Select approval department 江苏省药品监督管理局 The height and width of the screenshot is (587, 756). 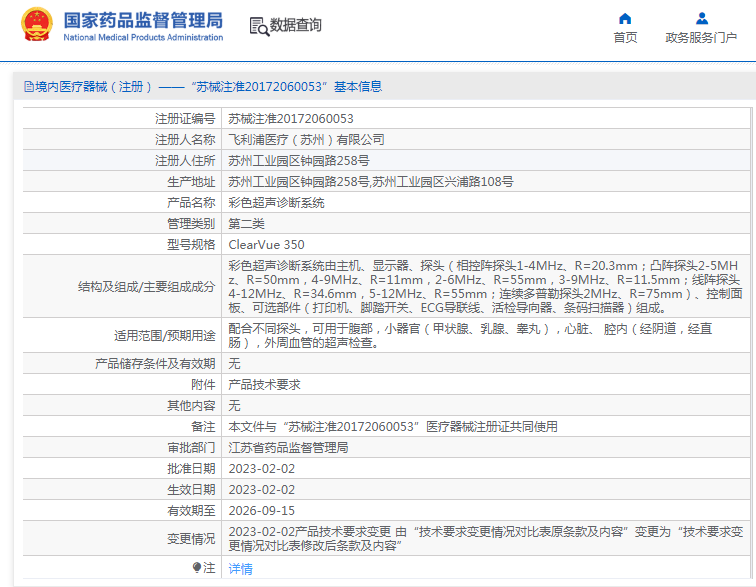[288, 448]
